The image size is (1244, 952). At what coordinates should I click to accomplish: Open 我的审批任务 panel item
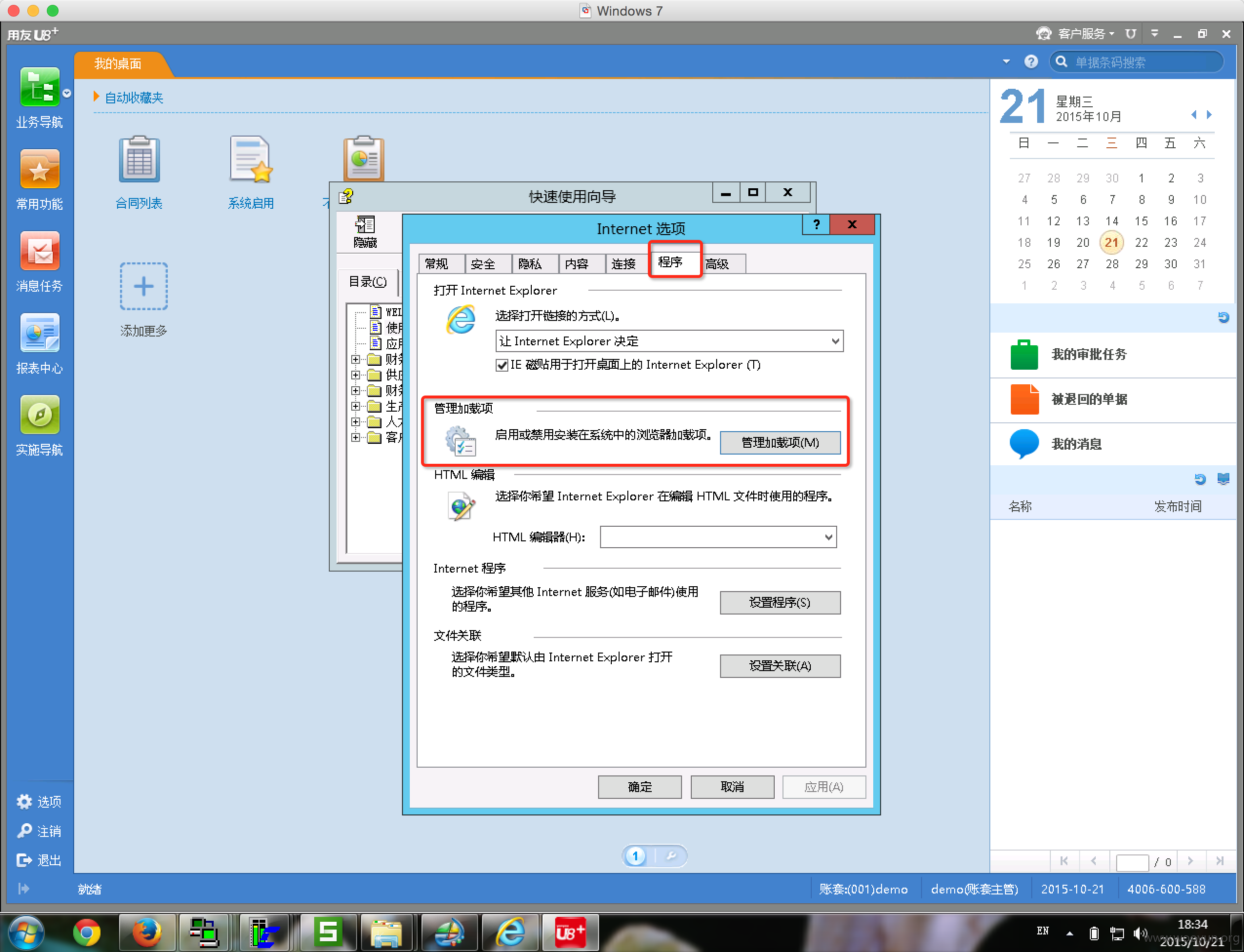coord(1112,354)
